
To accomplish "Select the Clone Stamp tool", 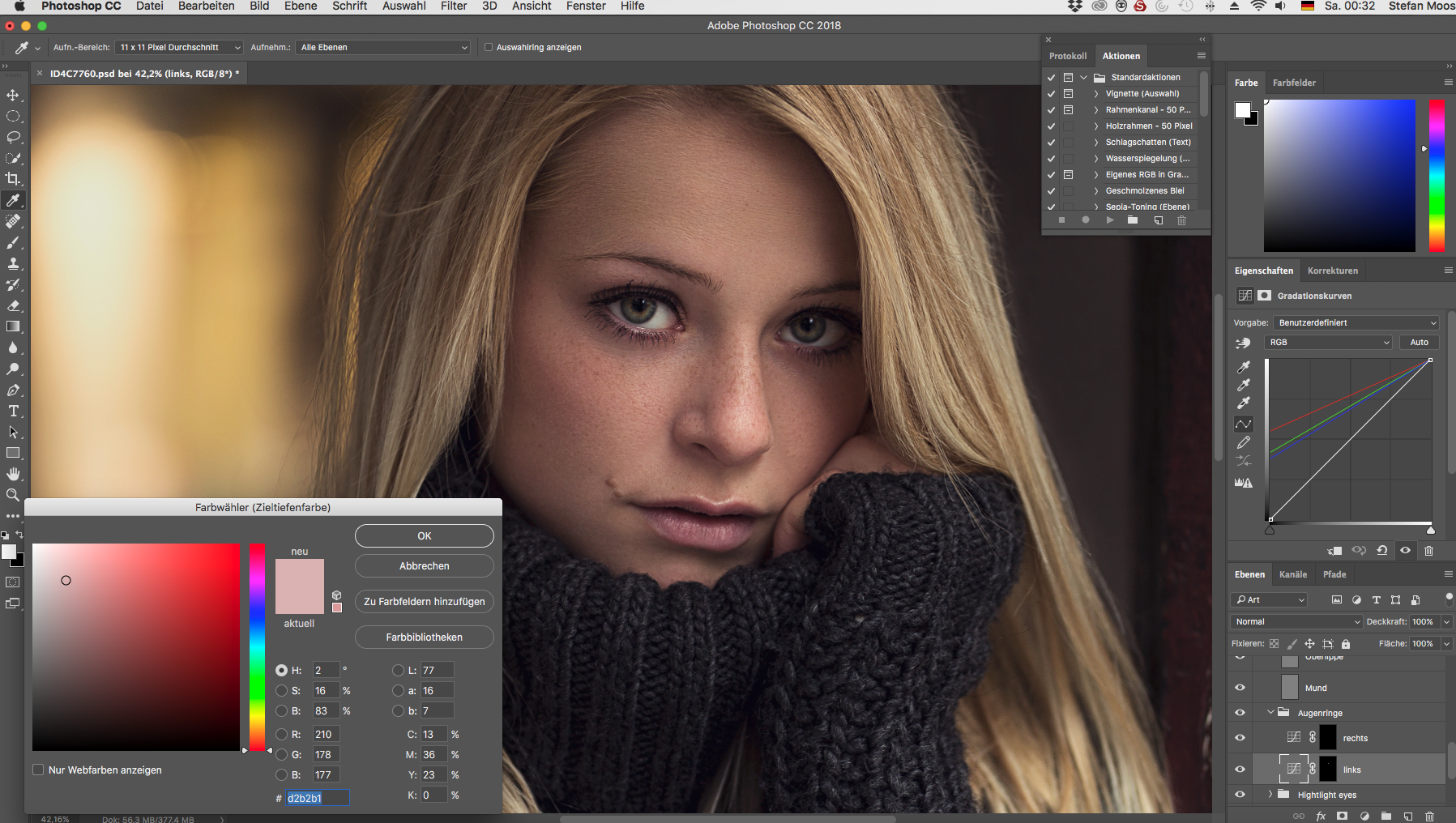I will click(x=13, y=263).
